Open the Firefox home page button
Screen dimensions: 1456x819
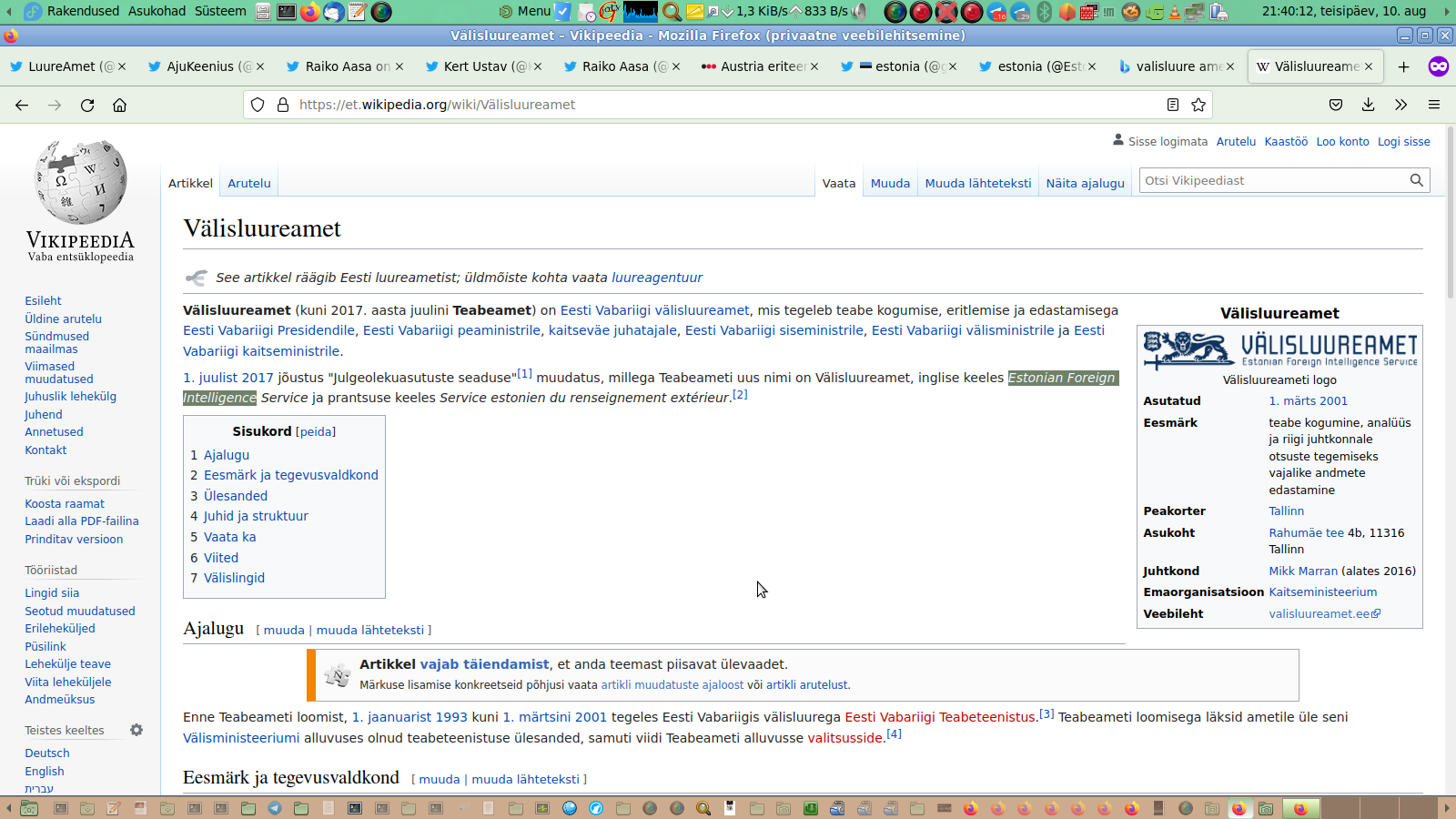[x=119, y=105]
